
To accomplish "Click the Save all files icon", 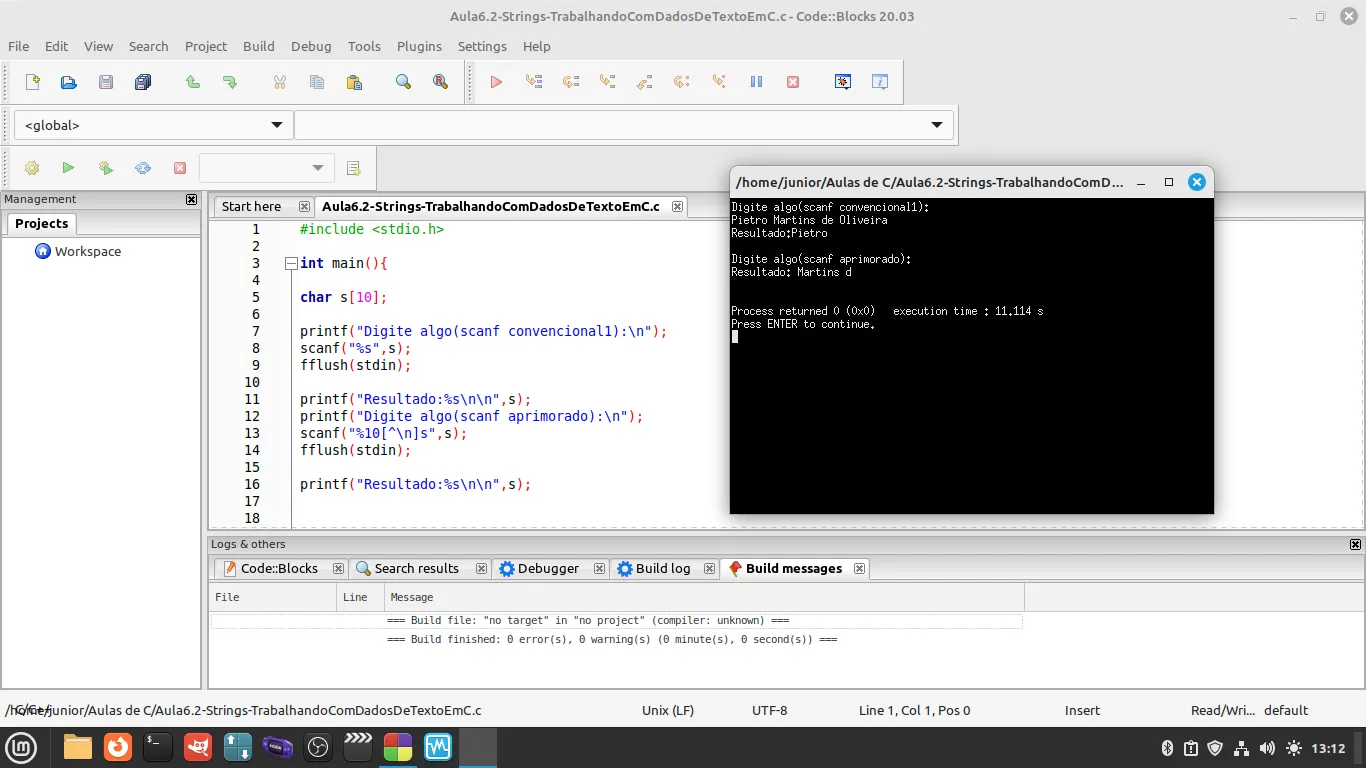I will click(143, 82).
